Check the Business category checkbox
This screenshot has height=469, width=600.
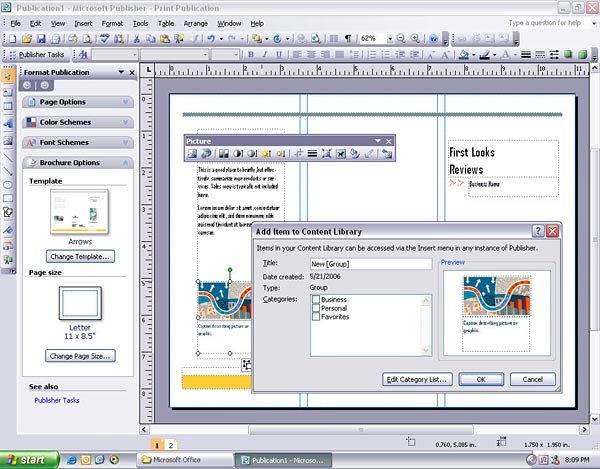tap(316, 299)
